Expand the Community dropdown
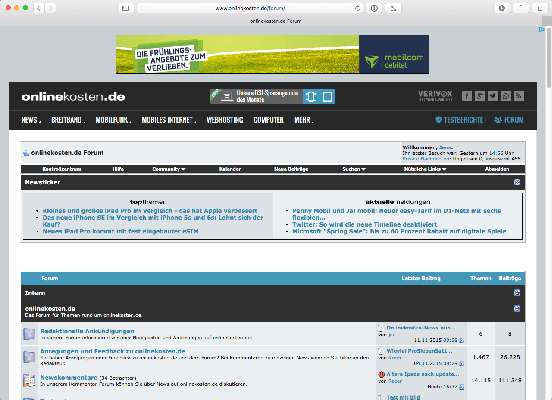Viewport: 552px width, 400px height. pos(169,169)
